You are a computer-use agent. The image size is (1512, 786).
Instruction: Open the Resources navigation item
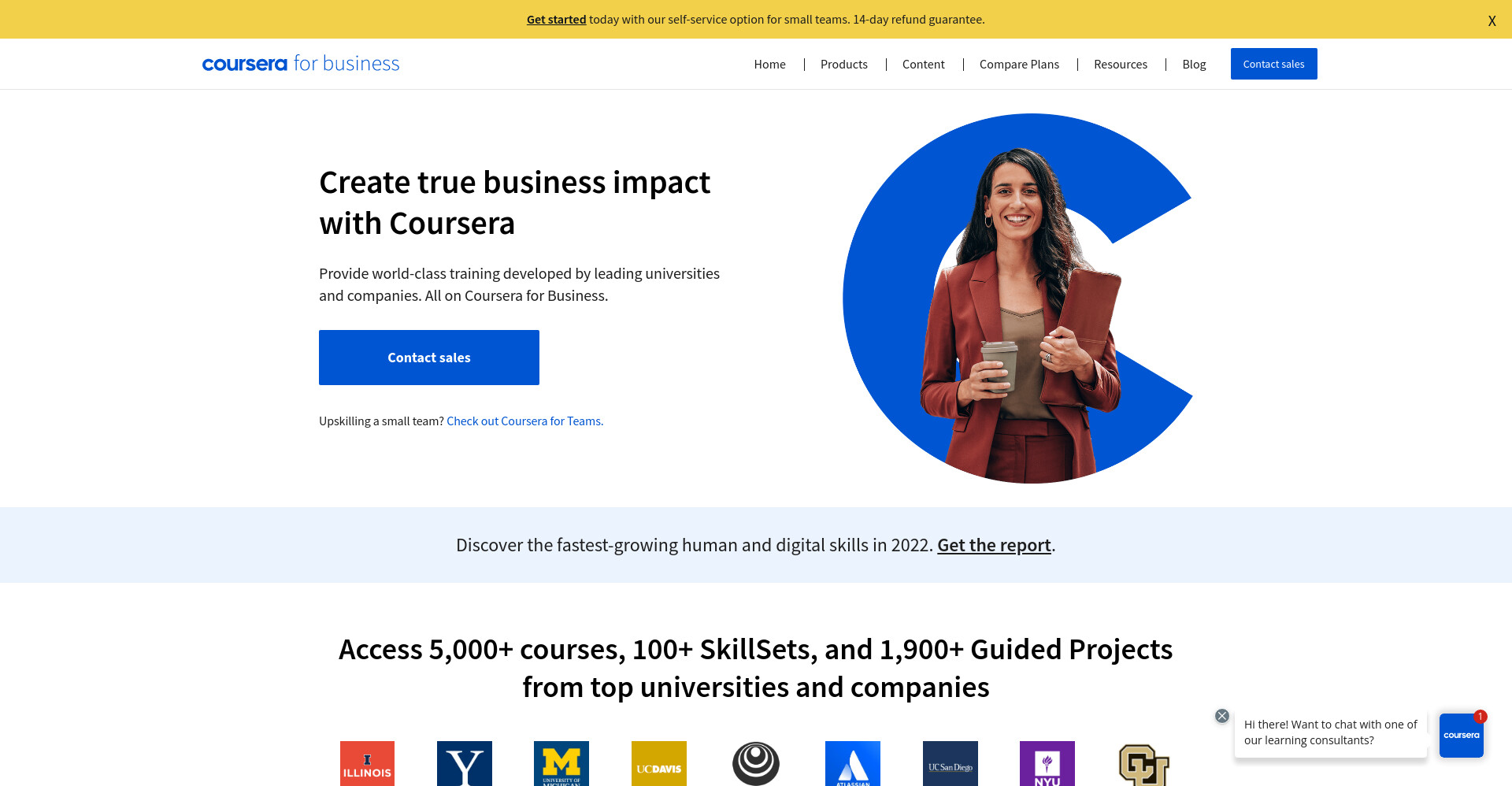1121,65
